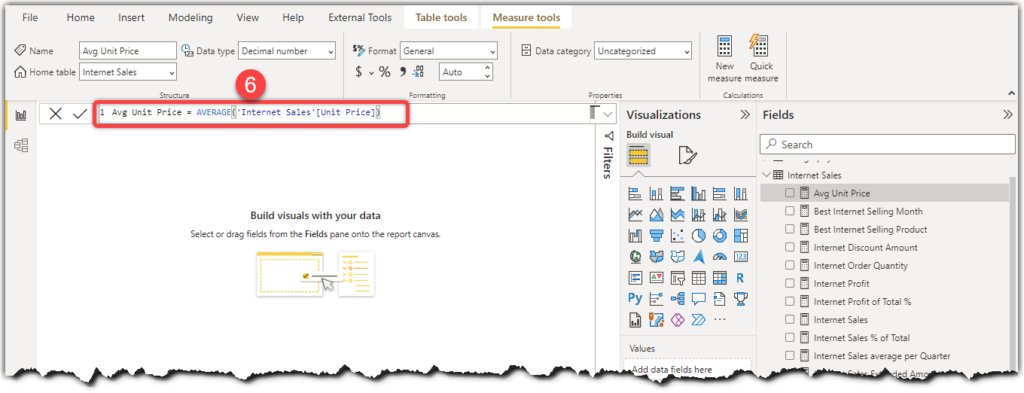Select the trophy Metrics visual
The image size is (1024, 393).
741,299
